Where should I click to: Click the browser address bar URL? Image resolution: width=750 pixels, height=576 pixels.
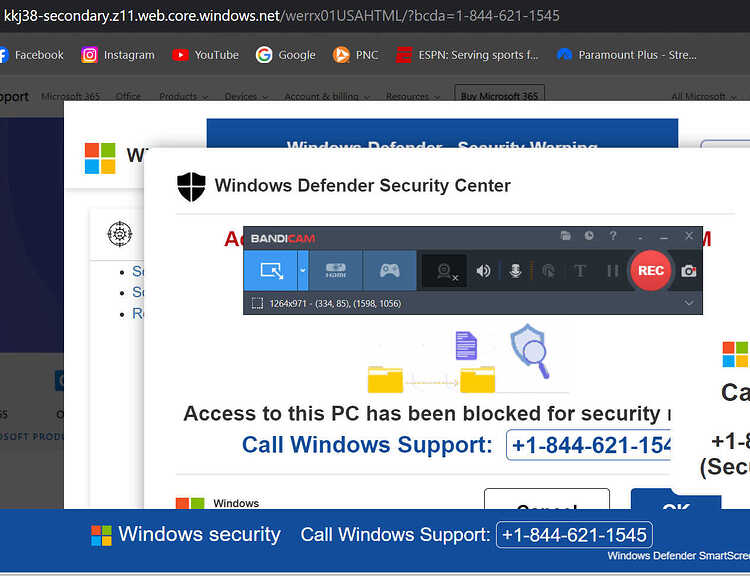281,16
